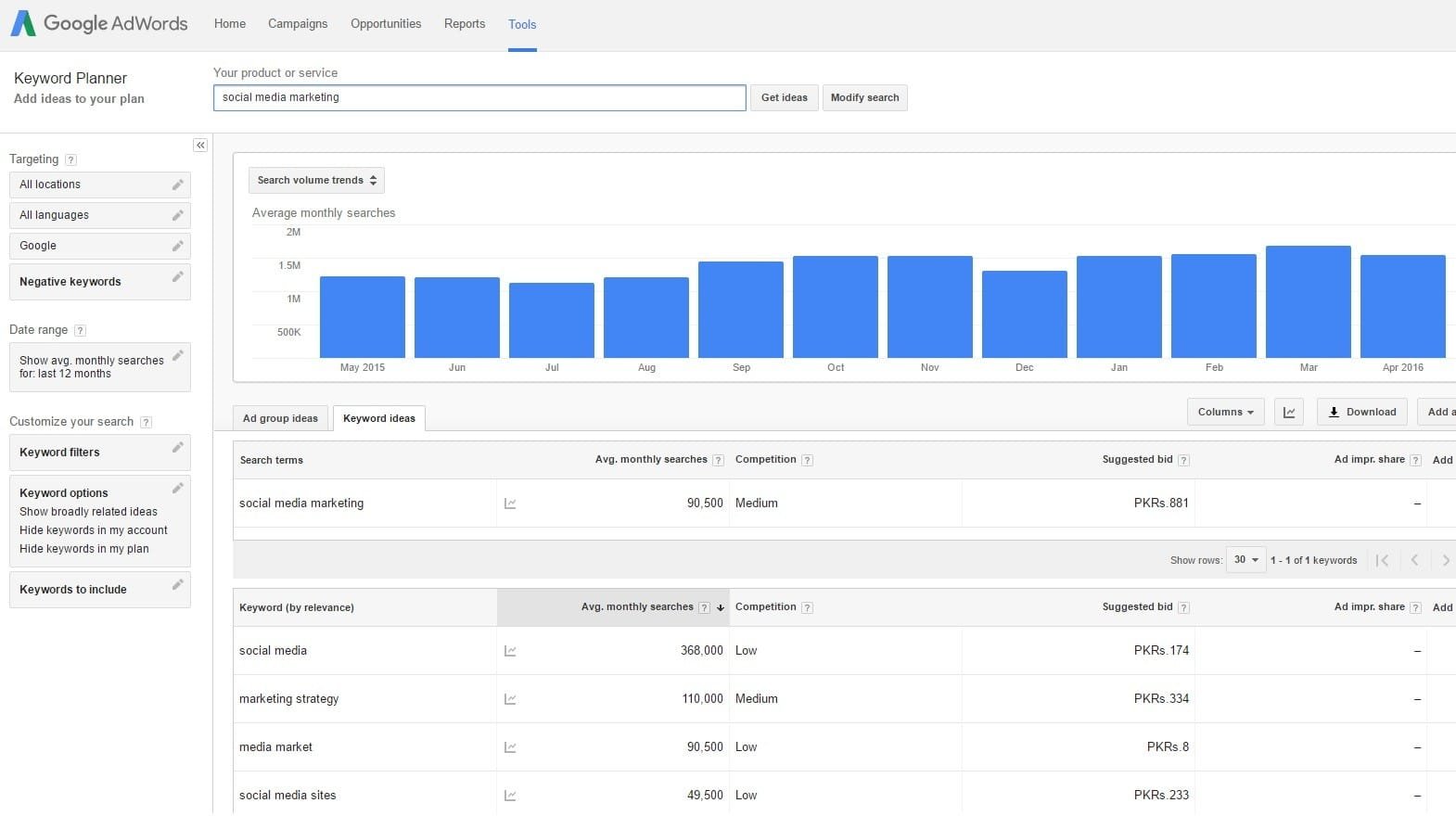Screen dimensions: 1456x816
Task: Edit Keyword filters pencil icon
Action: 177,447
